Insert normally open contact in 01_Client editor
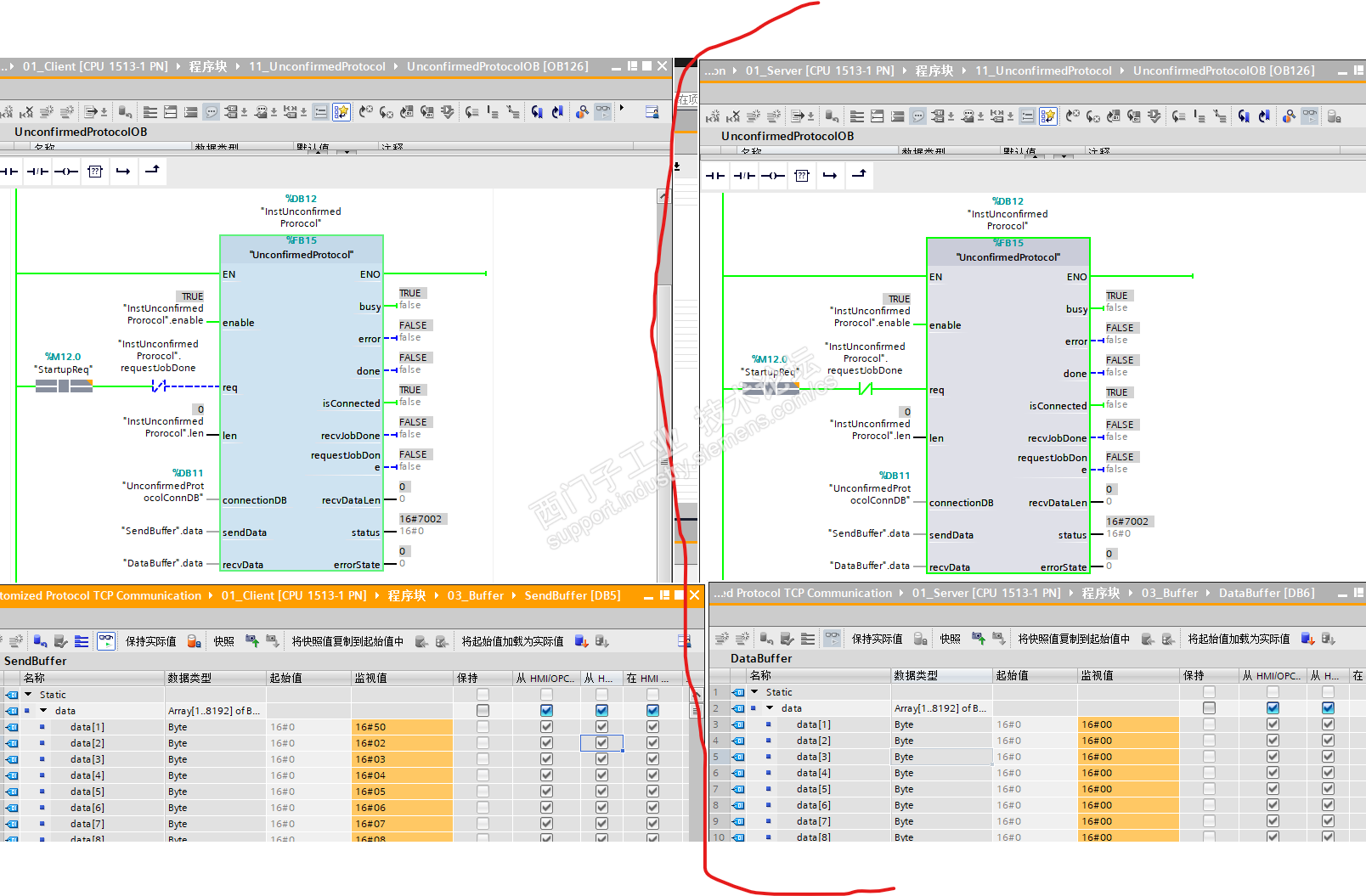 [9, 172]
